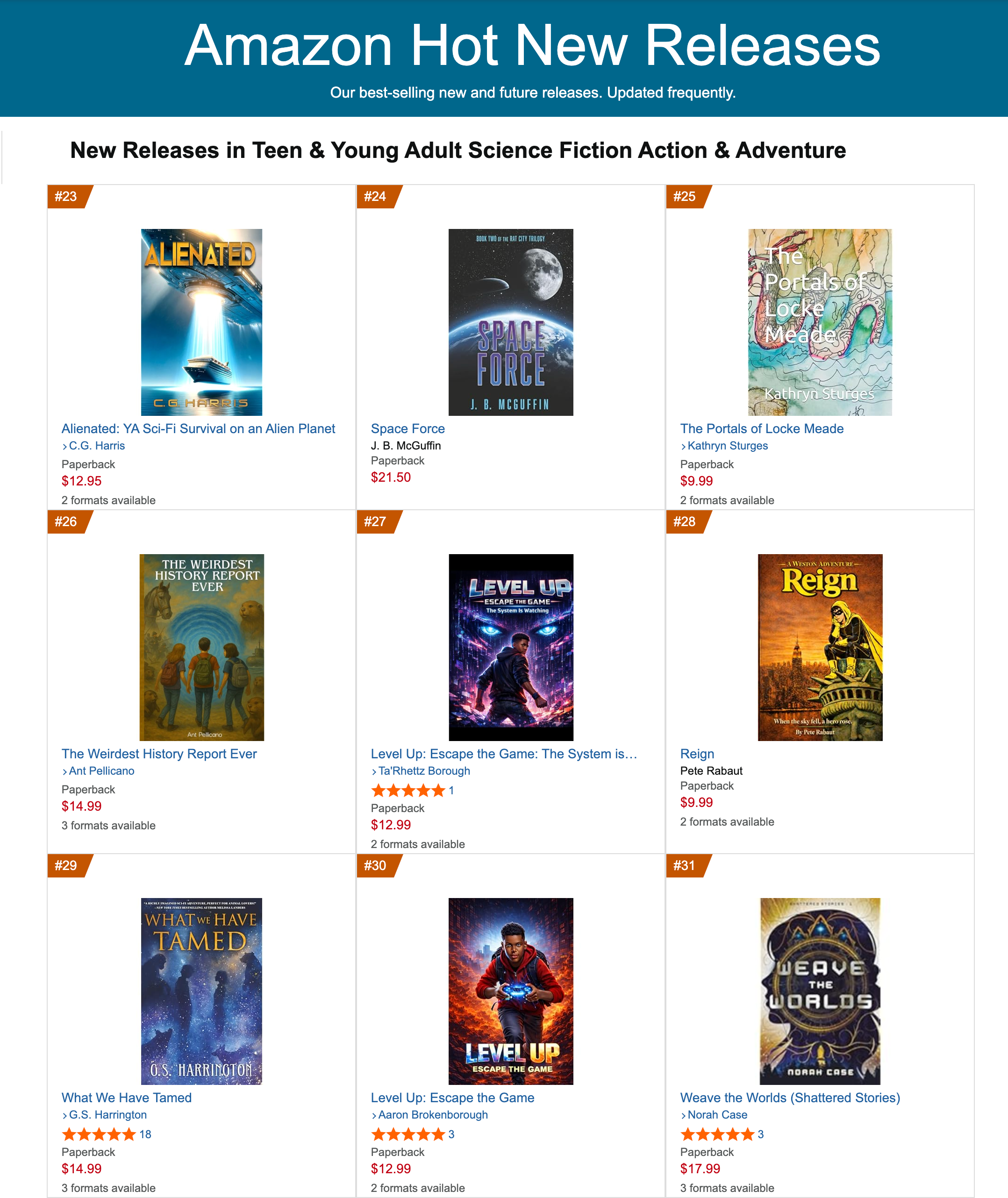
Task: Open star ratings for Weave the Worlds
Action: point(717,1134)
